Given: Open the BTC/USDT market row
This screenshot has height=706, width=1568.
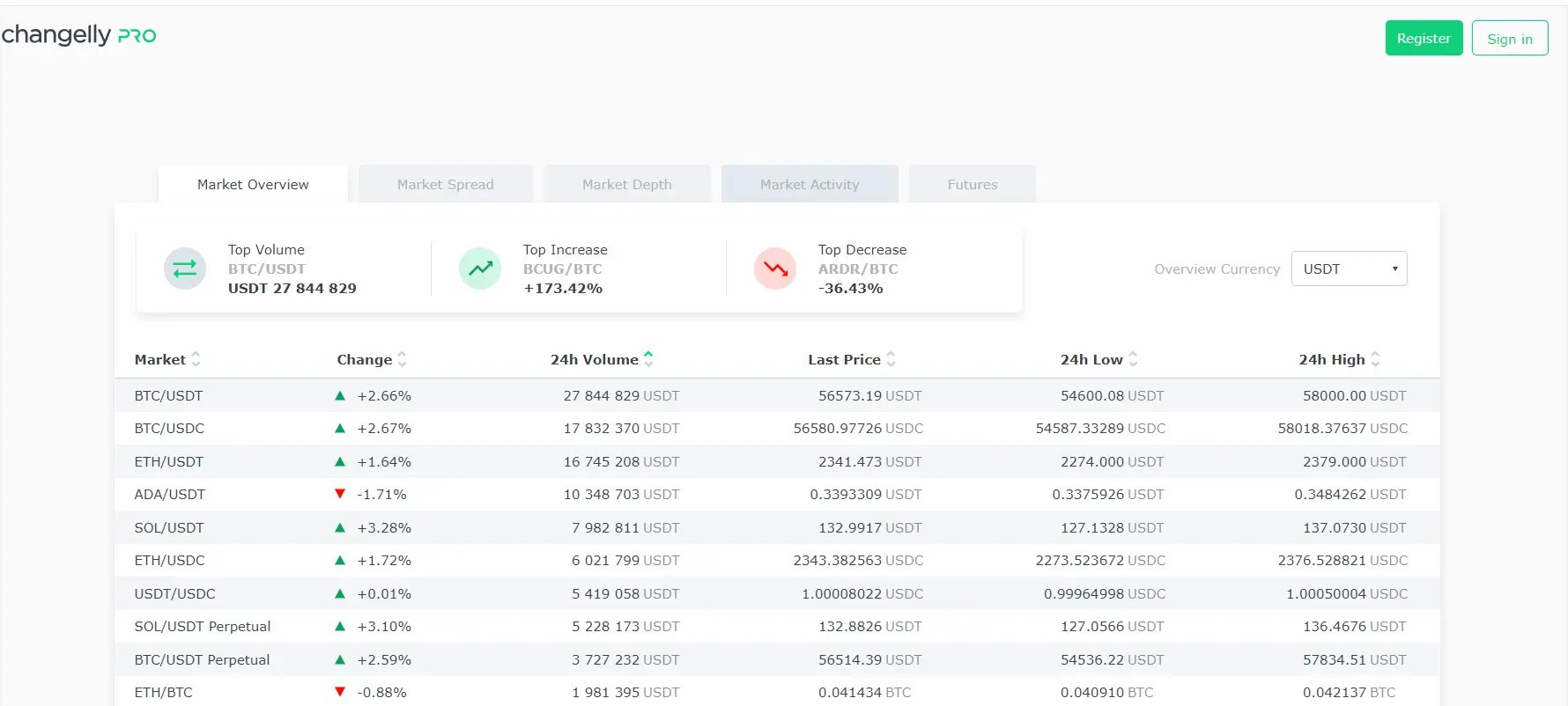Looking at the screenshot, I should (x=168, y=396).
